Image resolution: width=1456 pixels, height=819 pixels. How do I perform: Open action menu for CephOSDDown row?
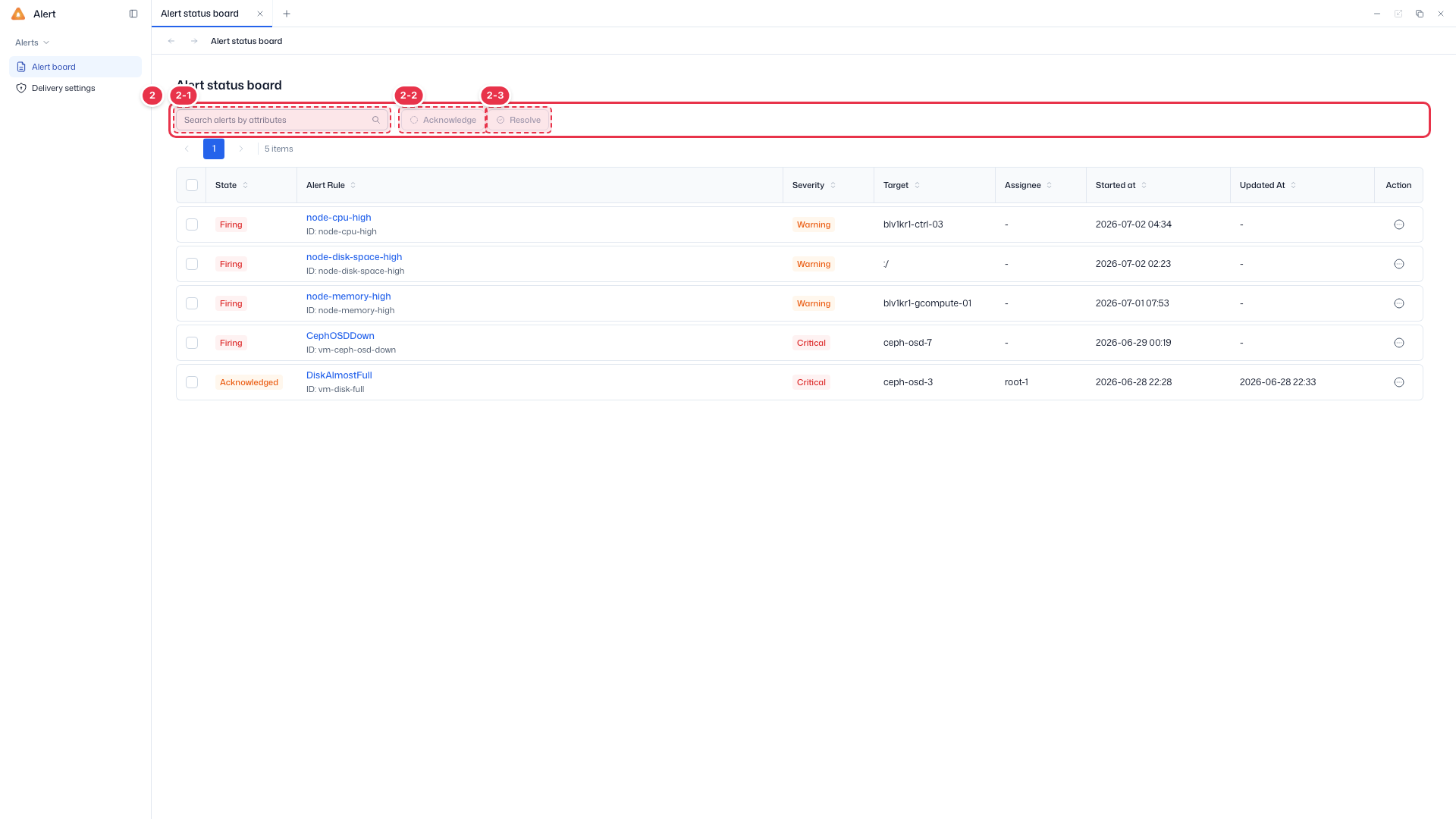(x=1399, y=343)
